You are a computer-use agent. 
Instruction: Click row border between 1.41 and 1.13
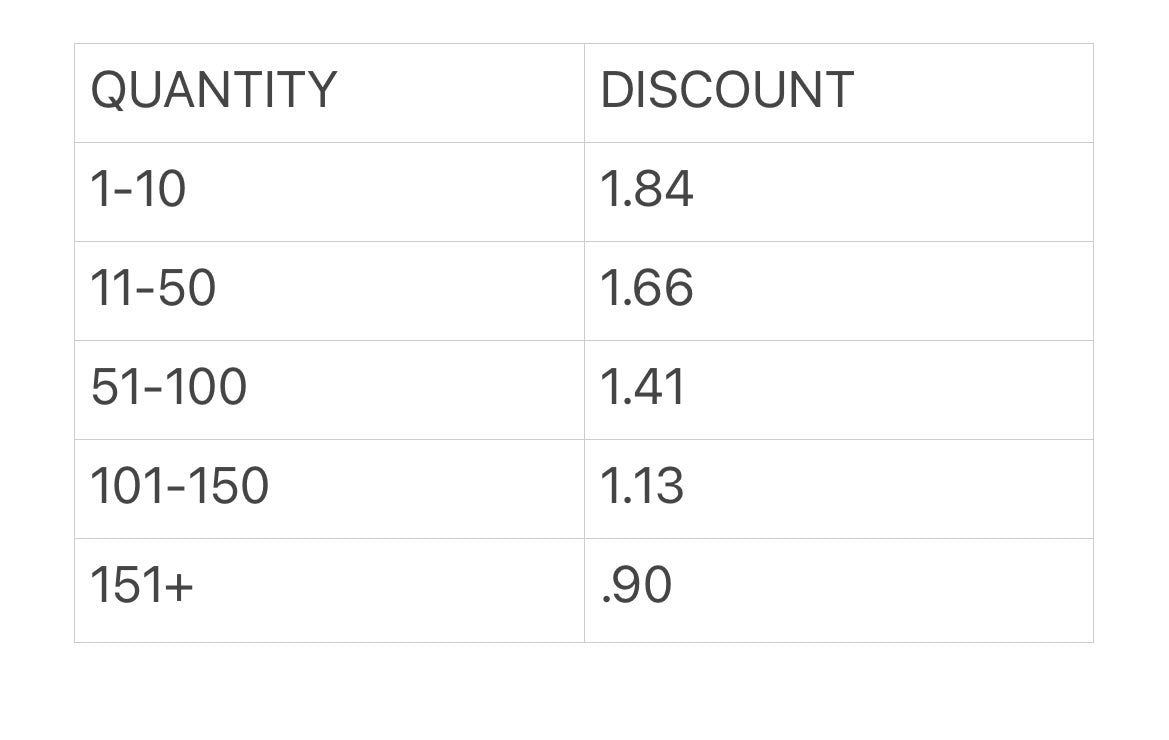coord(838,439)
